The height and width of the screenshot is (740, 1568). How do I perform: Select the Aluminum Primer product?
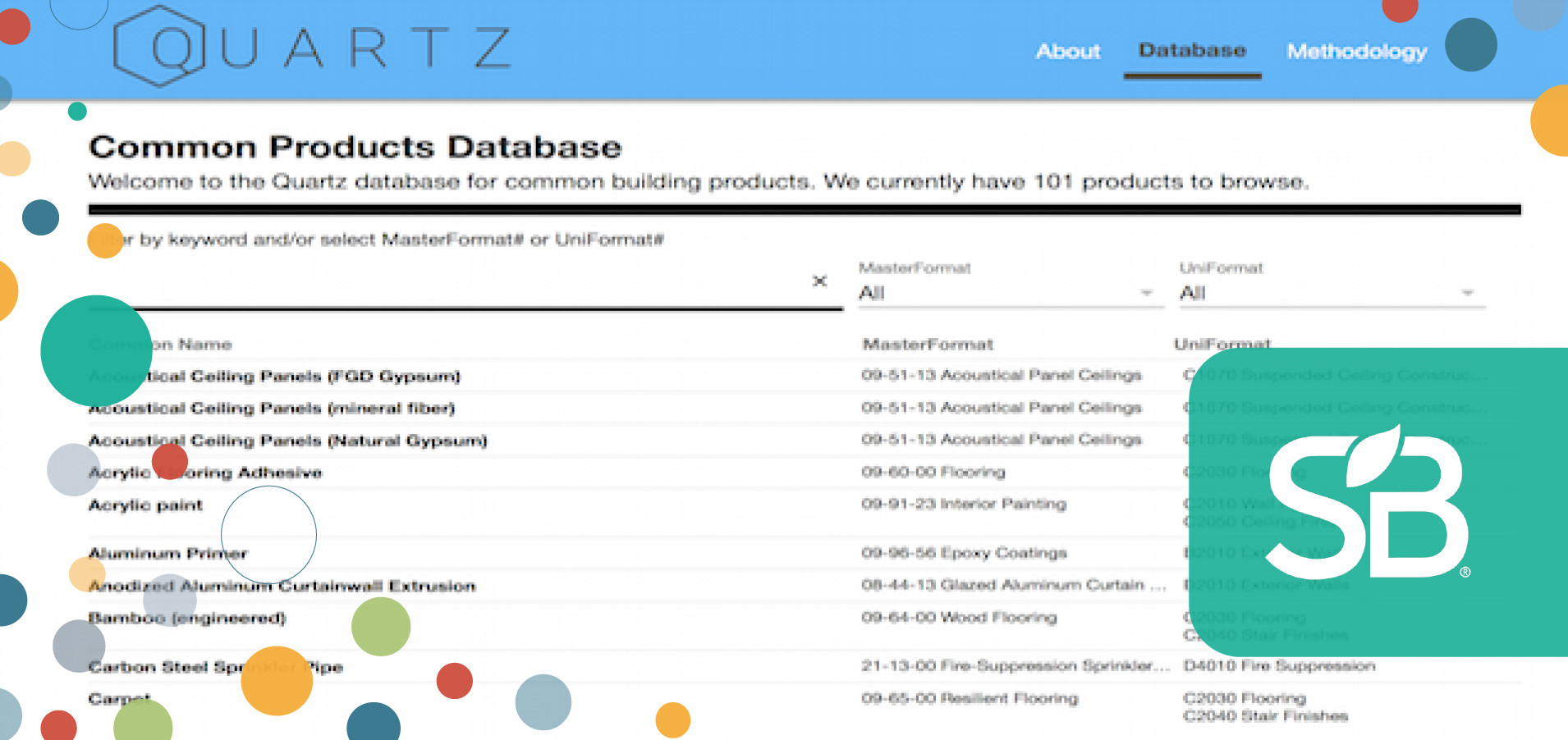pos(168,553)
